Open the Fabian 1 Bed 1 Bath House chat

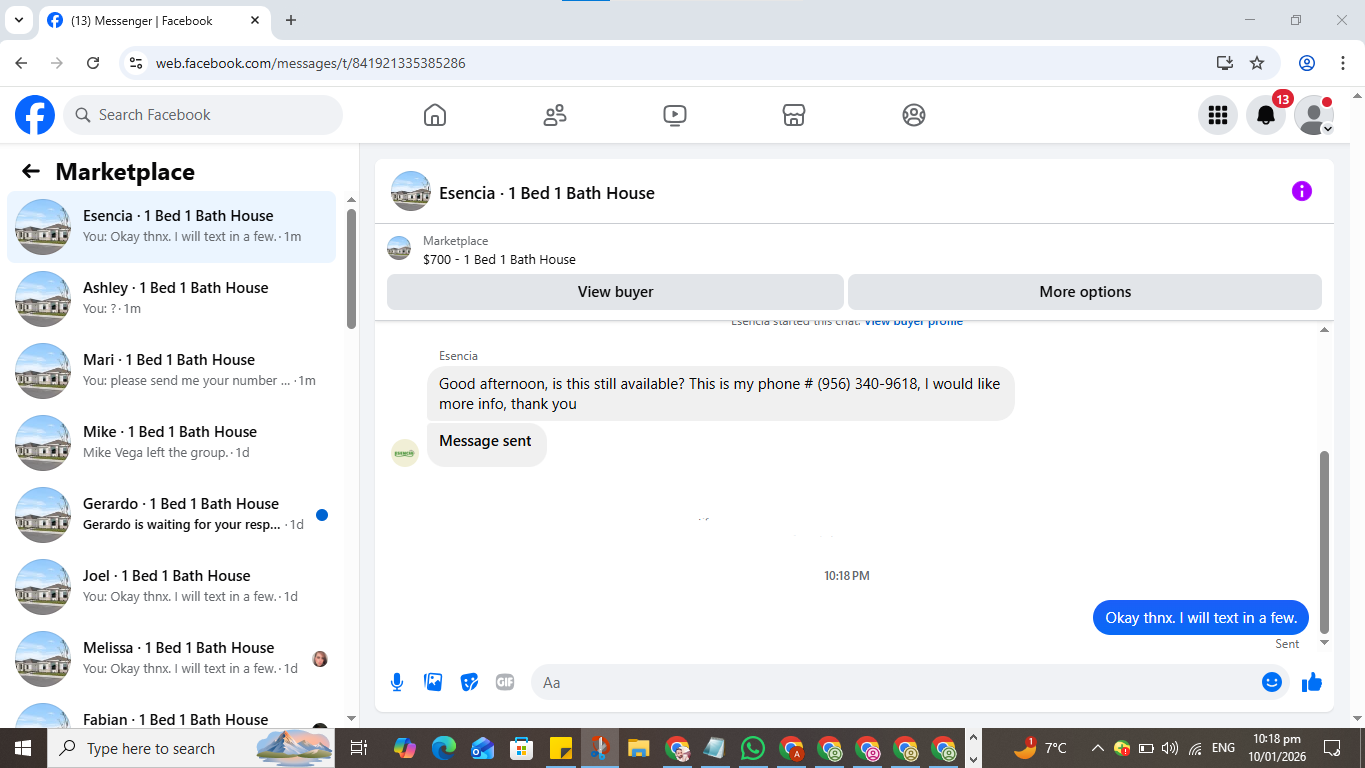click(x=172, y=713)
